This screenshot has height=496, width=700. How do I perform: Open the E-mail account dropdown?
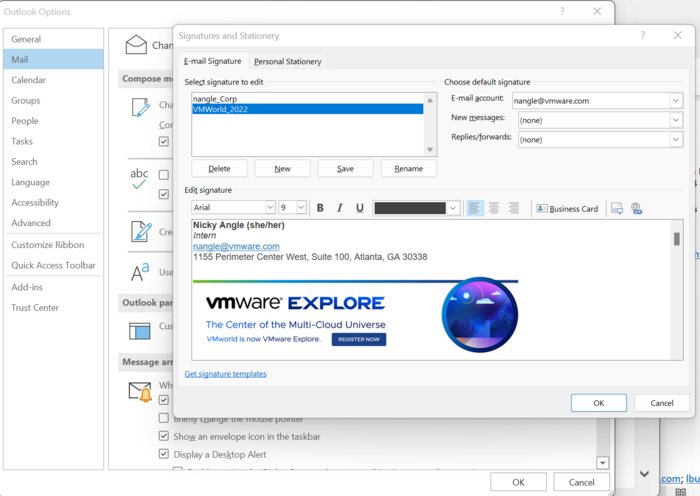click(x=676, y=100)
